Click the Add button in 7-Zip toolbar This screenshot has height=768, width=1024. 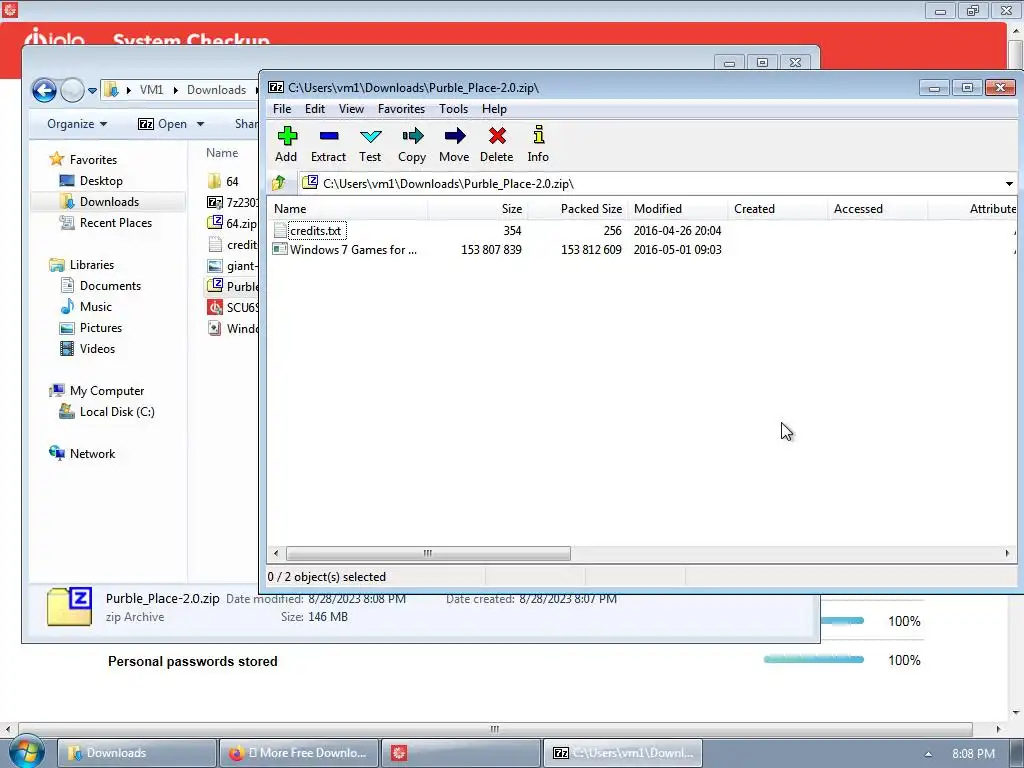click(286, 144)
